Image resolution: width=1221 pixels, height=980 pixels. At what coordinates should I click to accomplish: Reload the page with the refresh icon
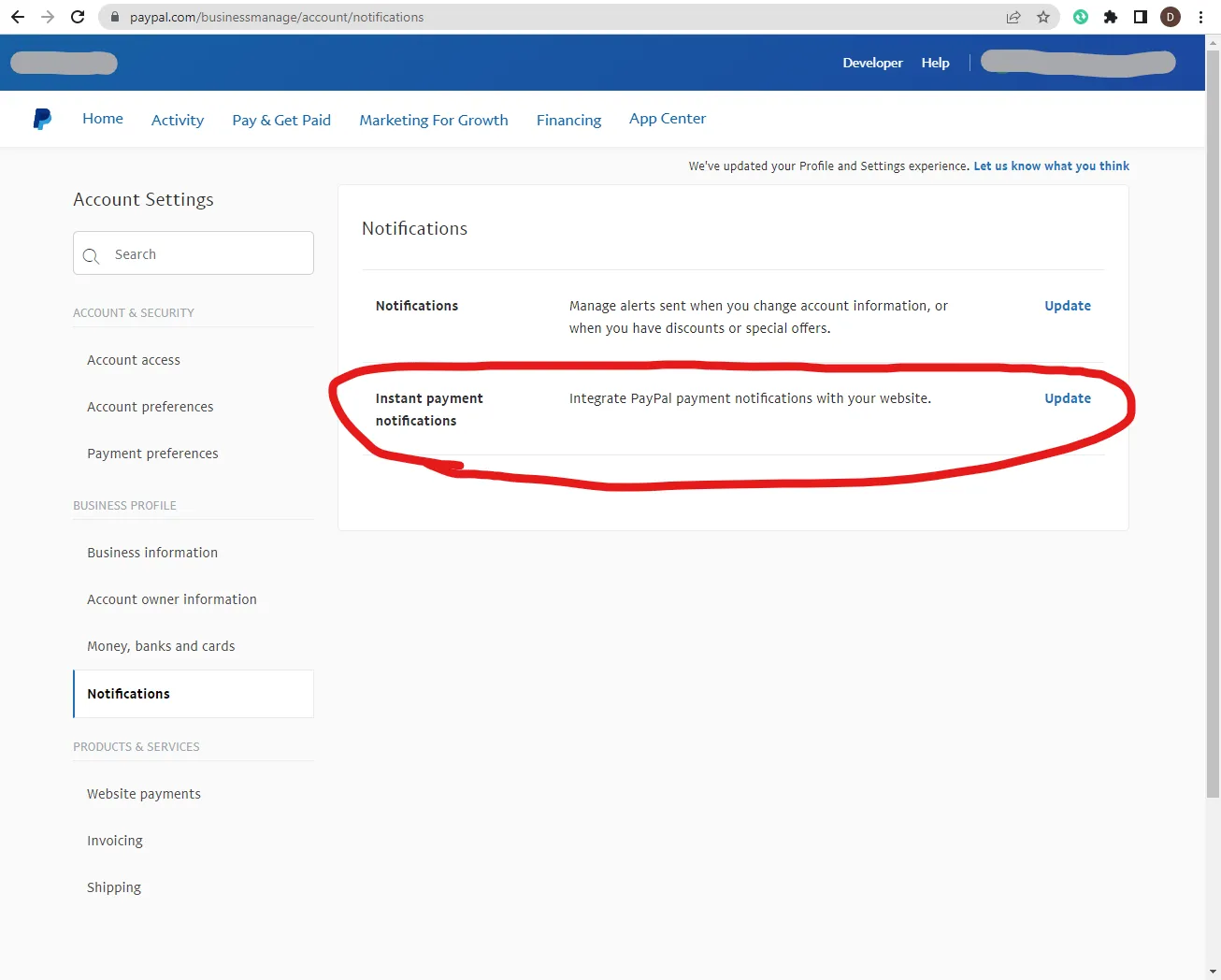[x=78, y=17]
